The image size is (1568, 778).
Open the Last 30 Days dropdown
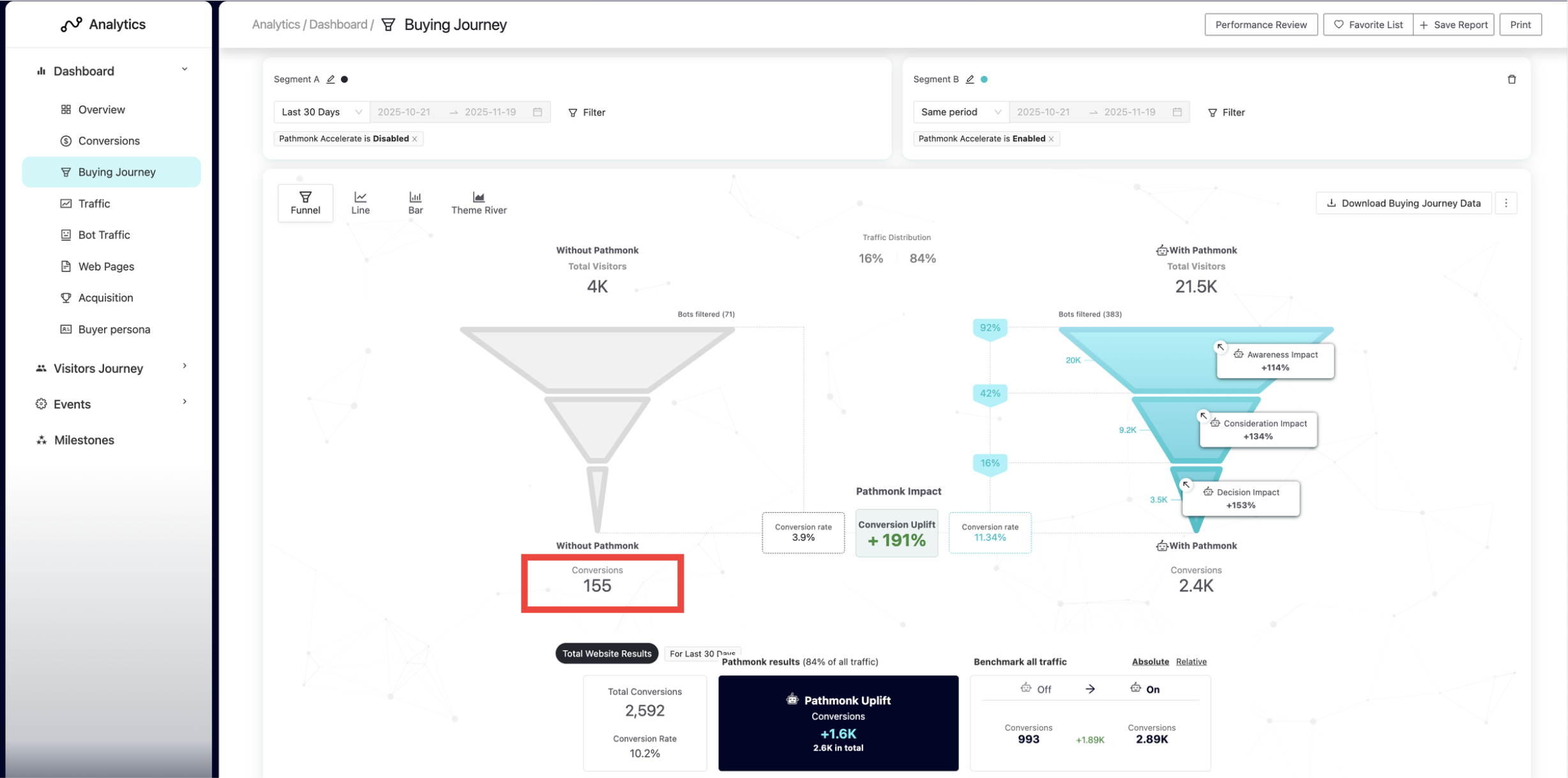pyautogui.click(x=321, y=112)
